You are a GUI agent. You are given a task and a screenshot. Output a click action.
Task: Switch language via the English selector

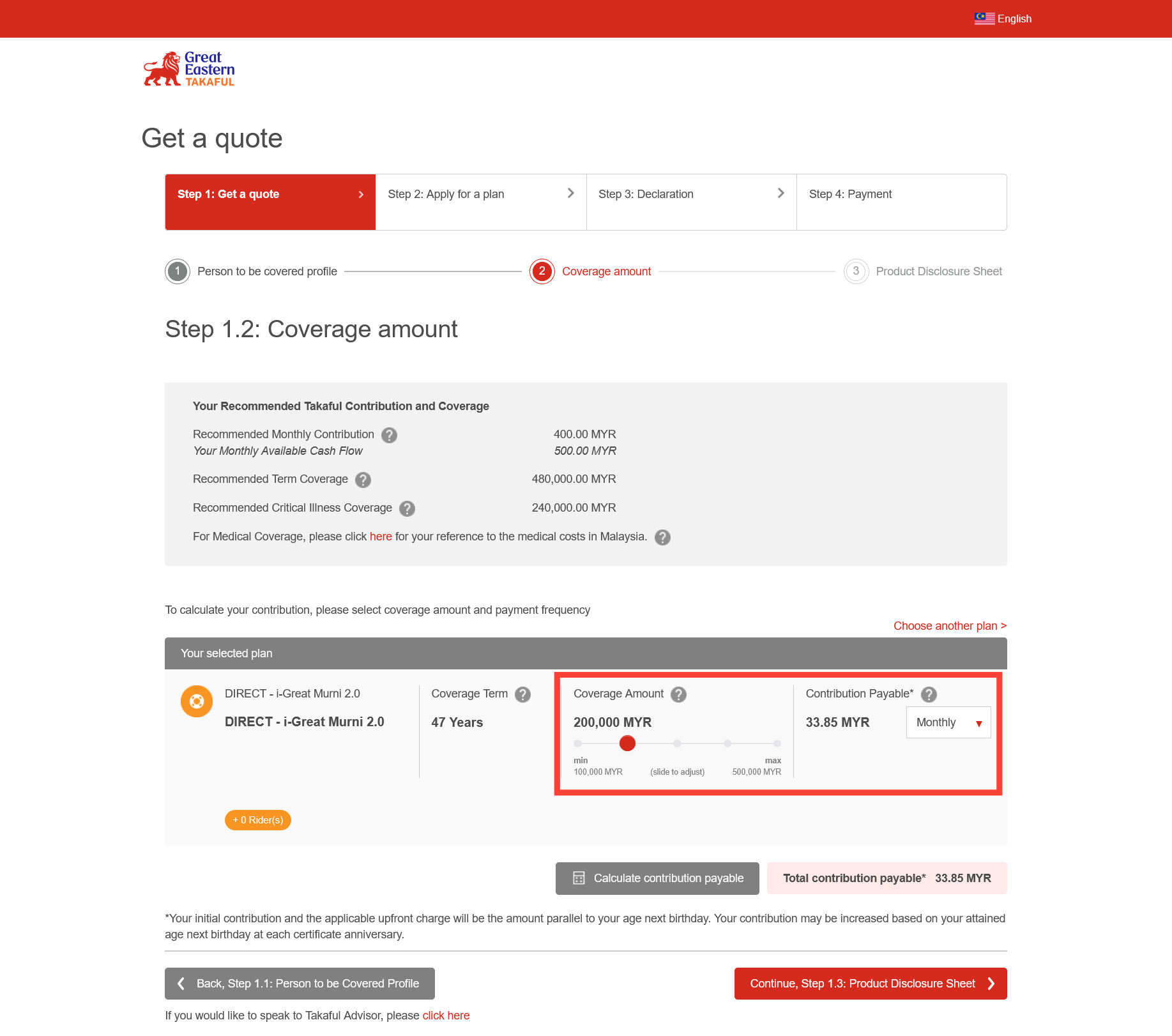1003,19
